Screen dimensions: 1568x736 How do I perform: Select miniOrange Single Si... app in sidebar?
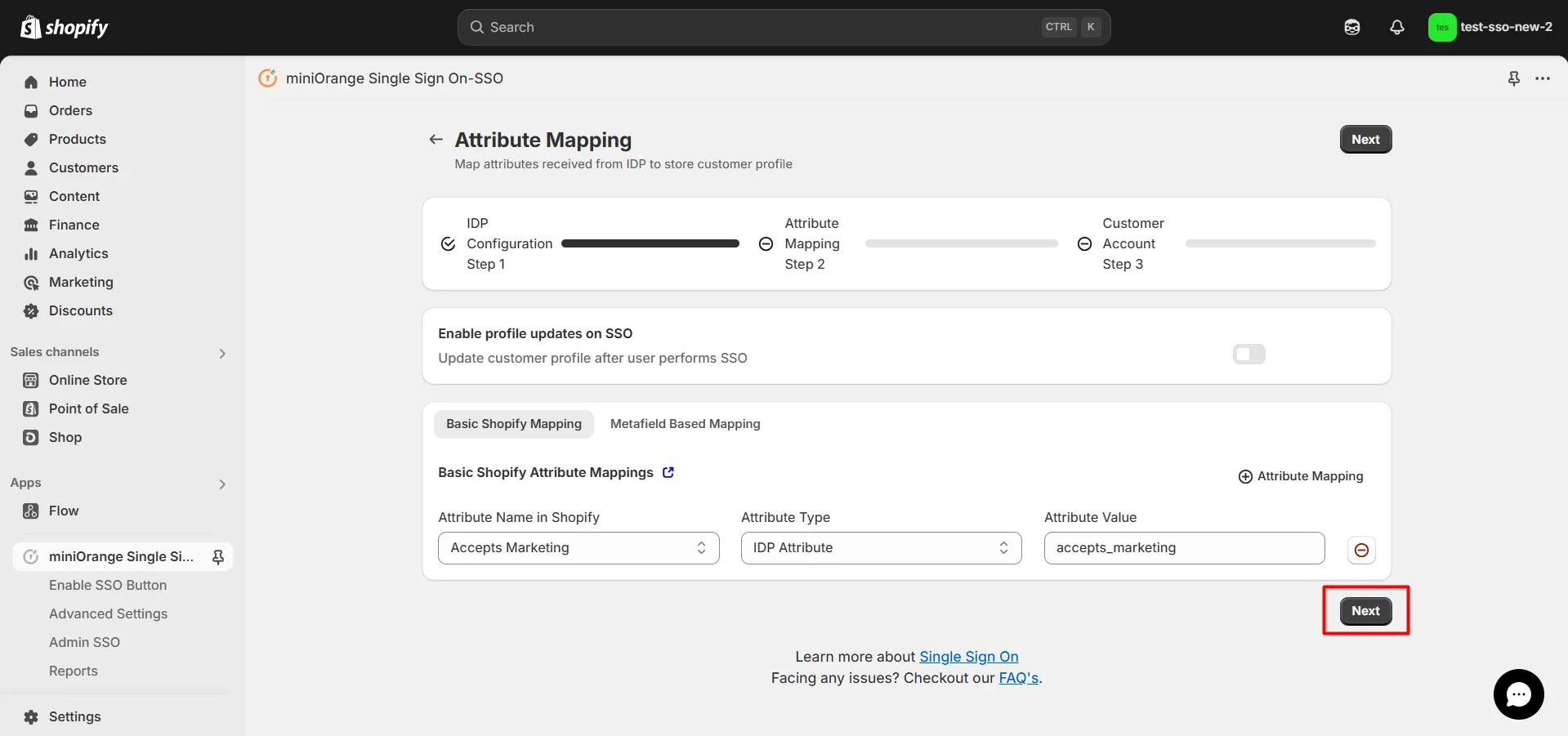coord(123,556)
